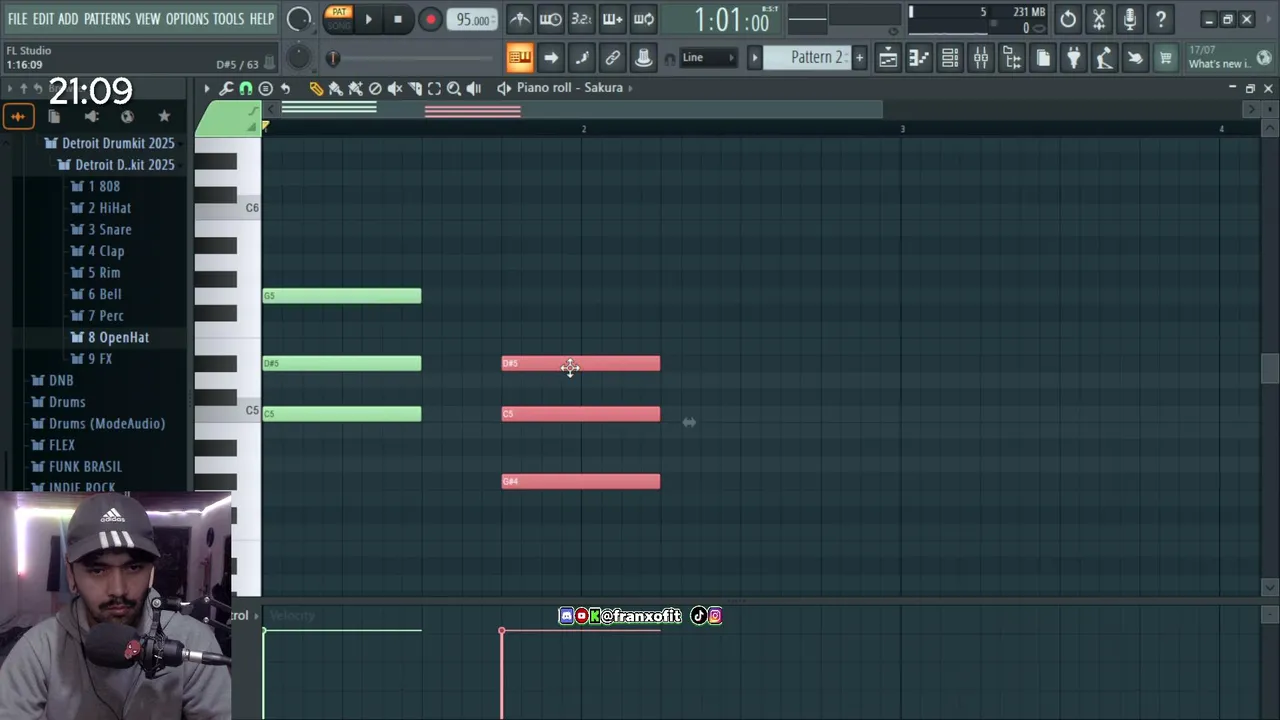1280x720 pixels.
Task: Open the FILE menu
Action: point(17,19)
